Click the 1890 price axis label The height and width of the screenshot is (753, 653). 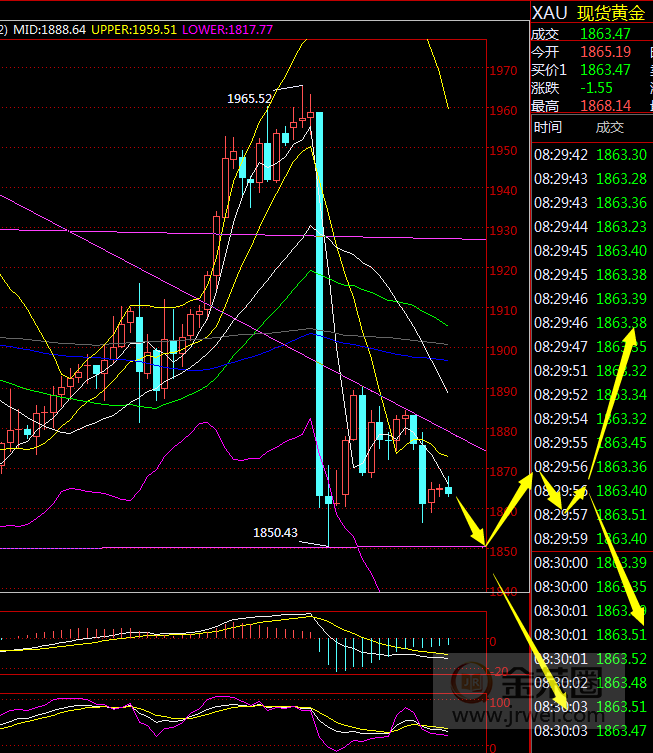tap(503, 391)
